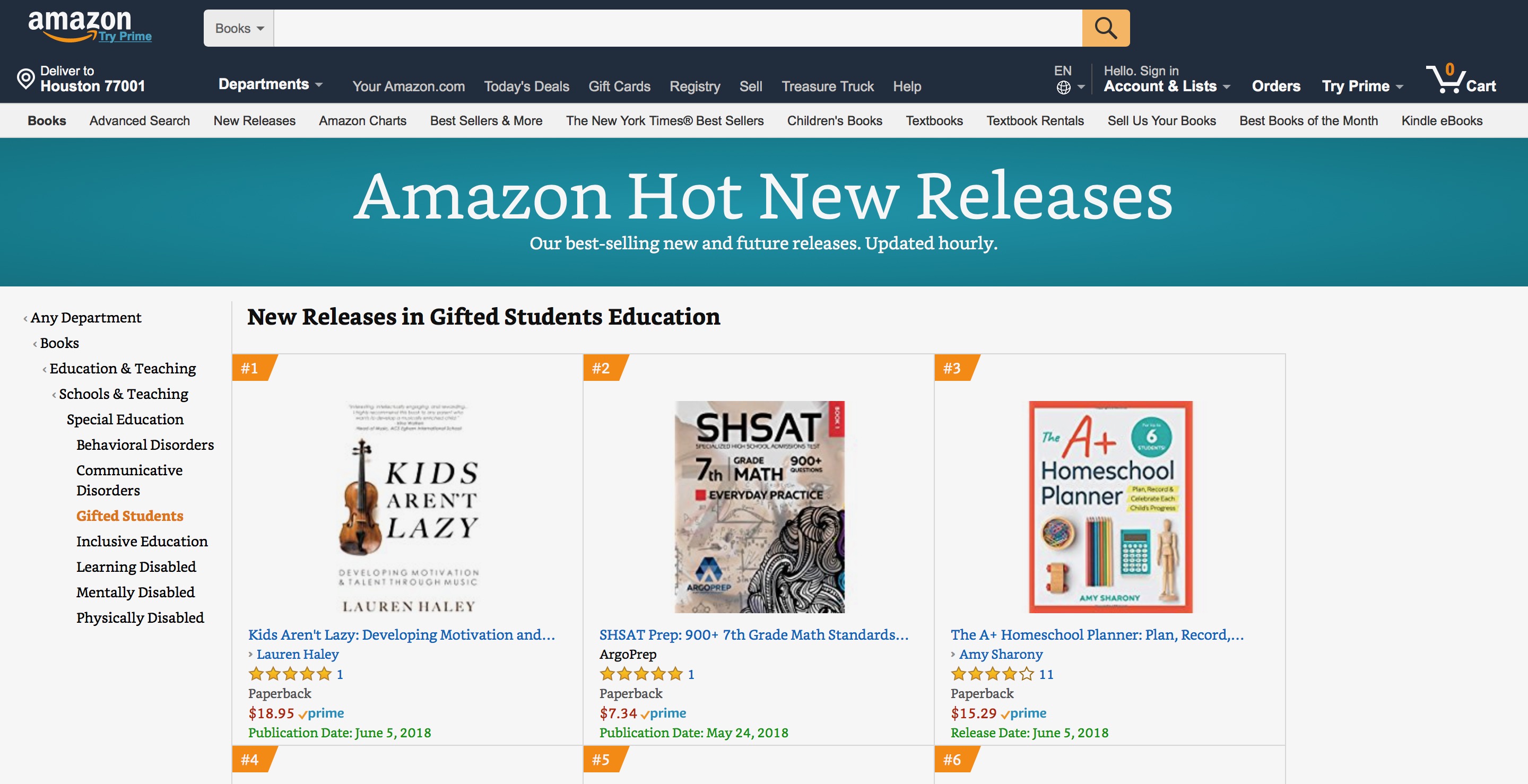This screenshot has width=1528, height=784.
Task: Click the orange search magnifier icon
Action: [x=1105, y=27]
